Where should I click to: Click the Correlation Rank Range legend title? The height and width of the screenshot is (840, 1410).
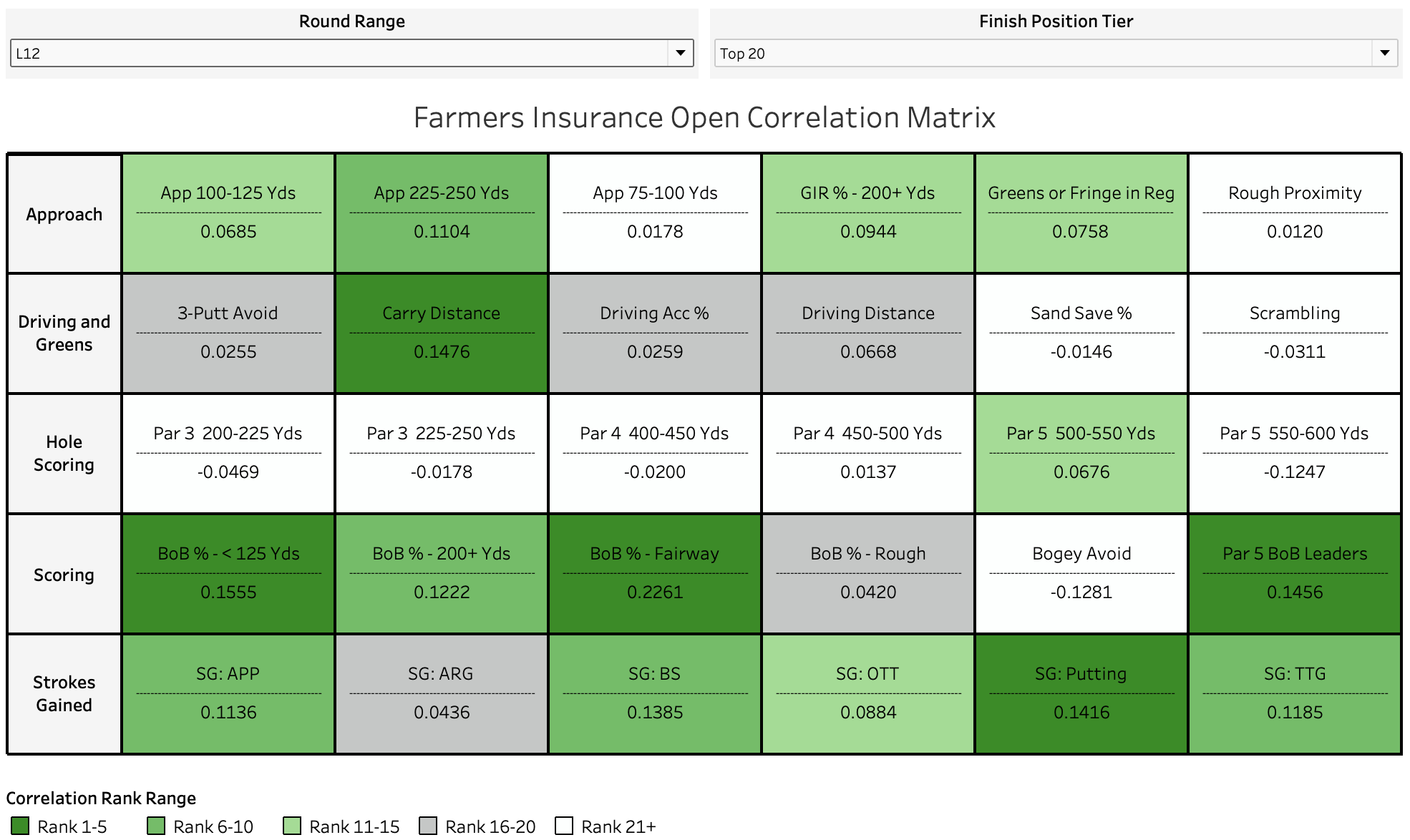[x=101, y=798]
